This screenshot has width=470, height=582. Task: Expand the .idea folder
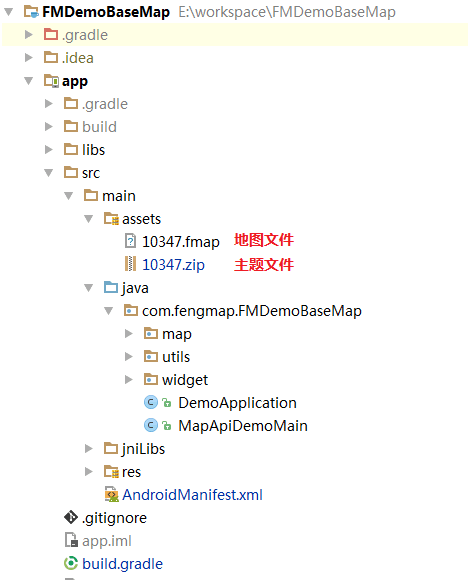pyautogui.click(x=29, y=58)
